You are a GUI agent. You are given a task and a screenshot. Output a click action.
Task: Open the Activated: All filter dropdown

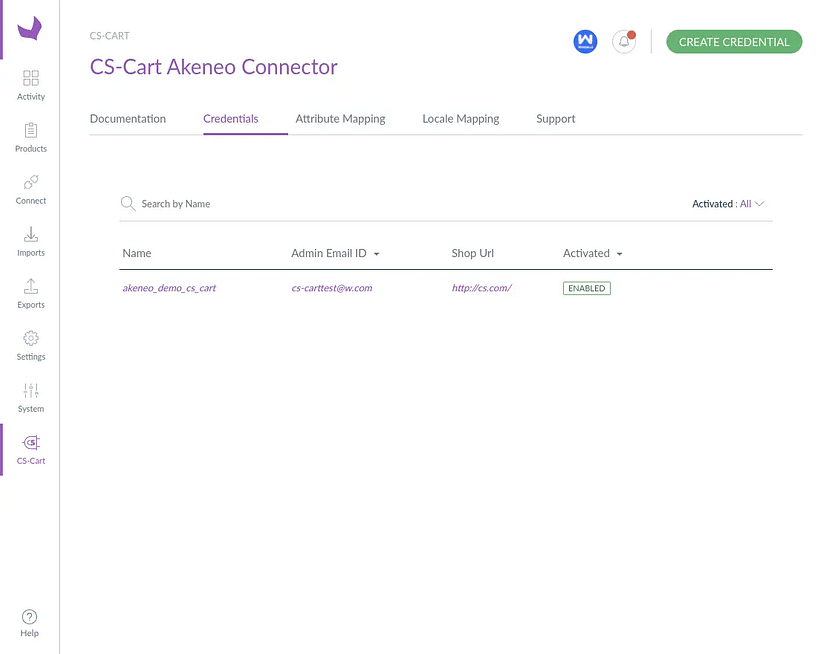click(x=728, y=203)
